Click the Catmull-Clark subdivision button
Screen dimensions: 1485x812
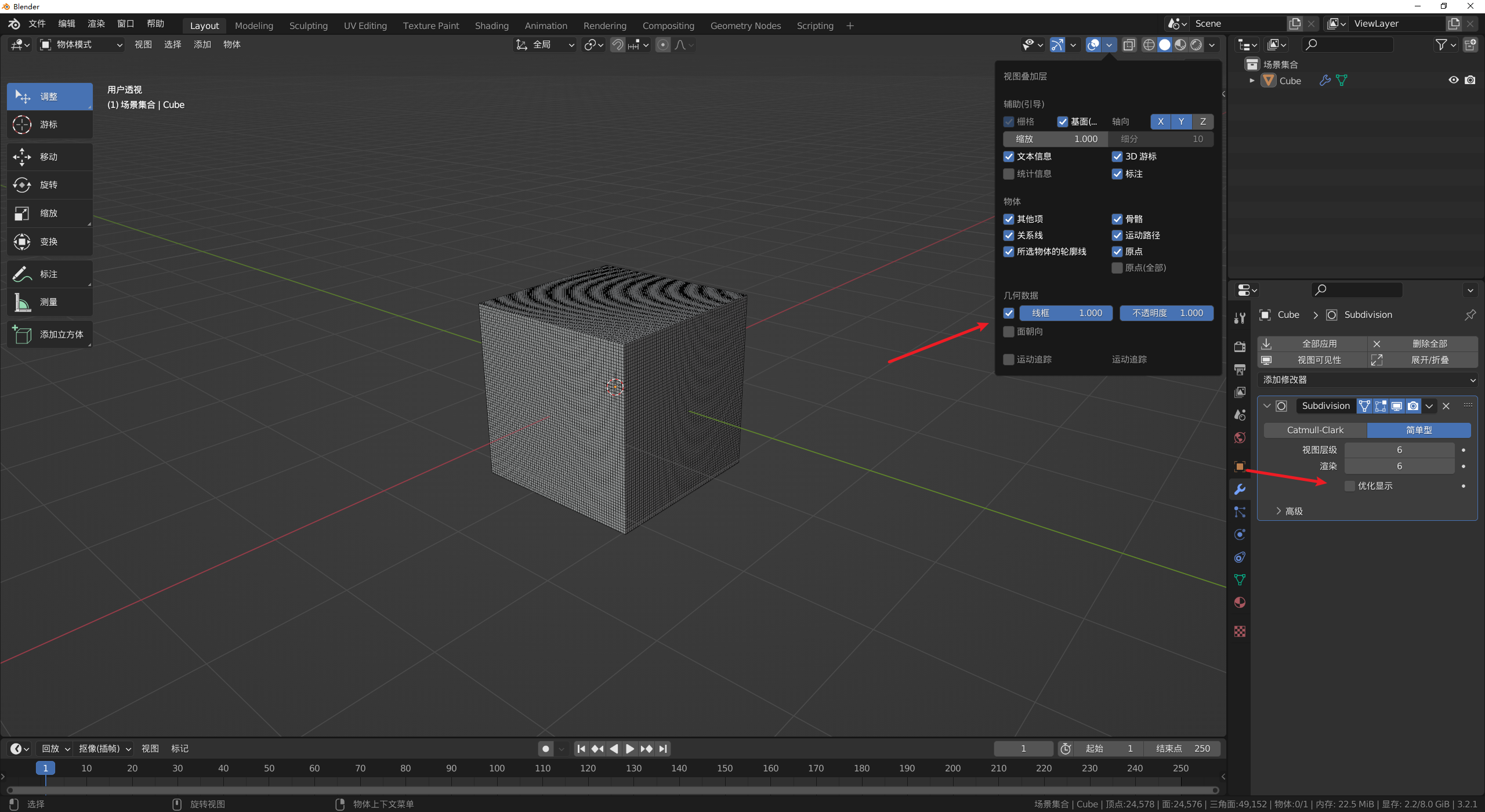click(x=1315, y=430)
